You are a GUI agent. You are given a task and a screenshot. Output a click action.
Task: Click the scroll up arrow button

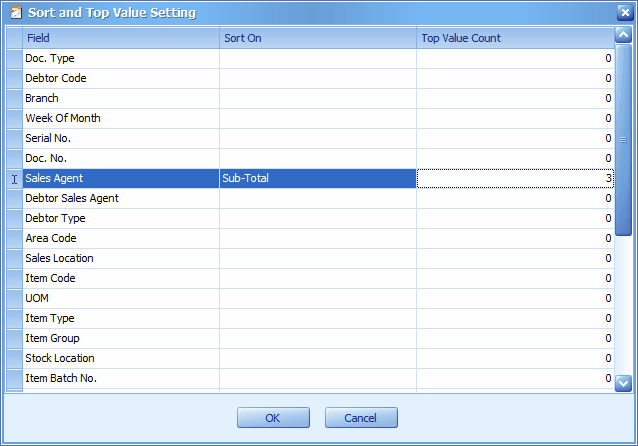coord(623,35)
